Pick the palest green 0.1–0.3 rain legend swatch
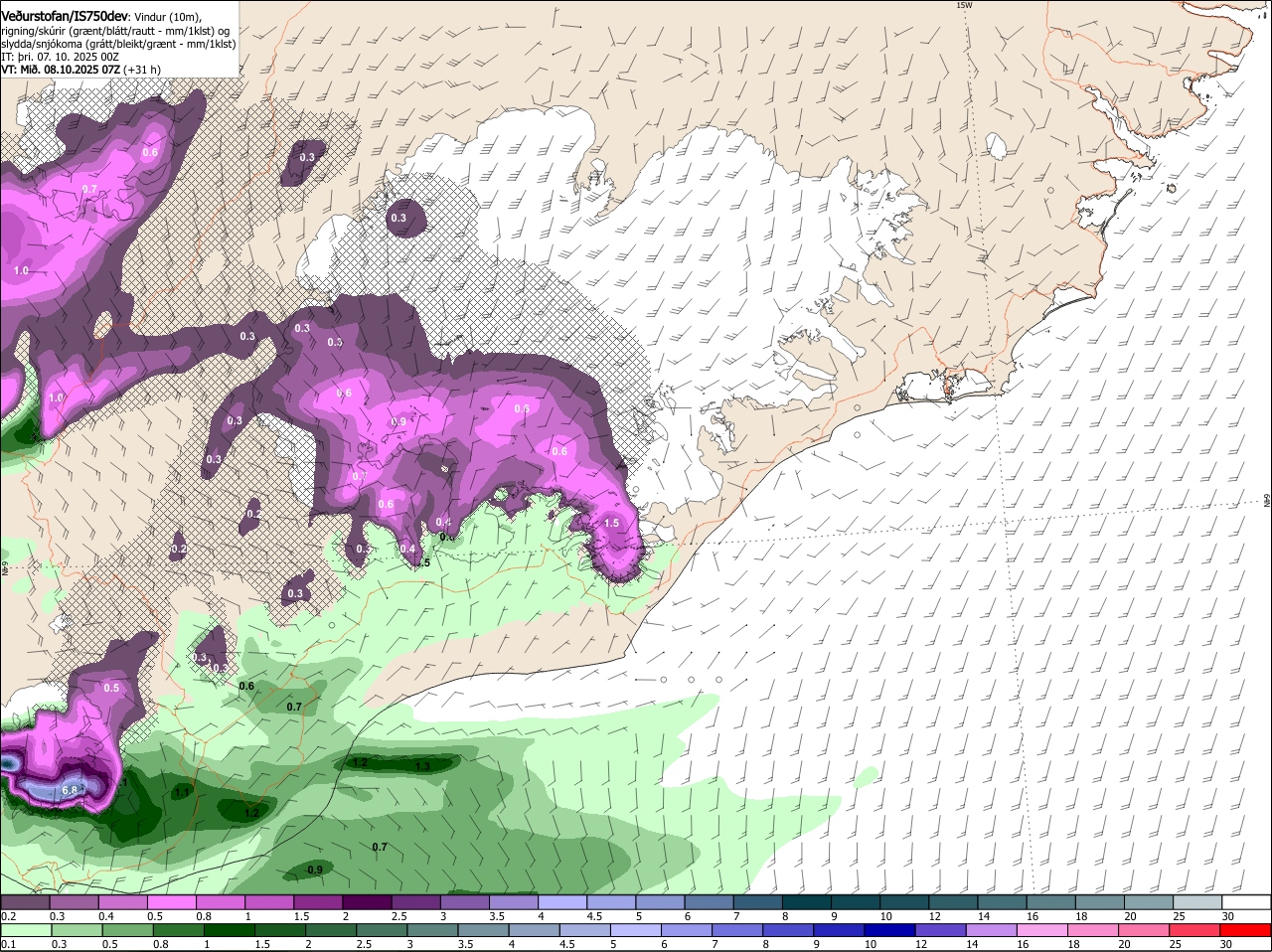This screenshot has width=1272, height=952. coord(29,930)
